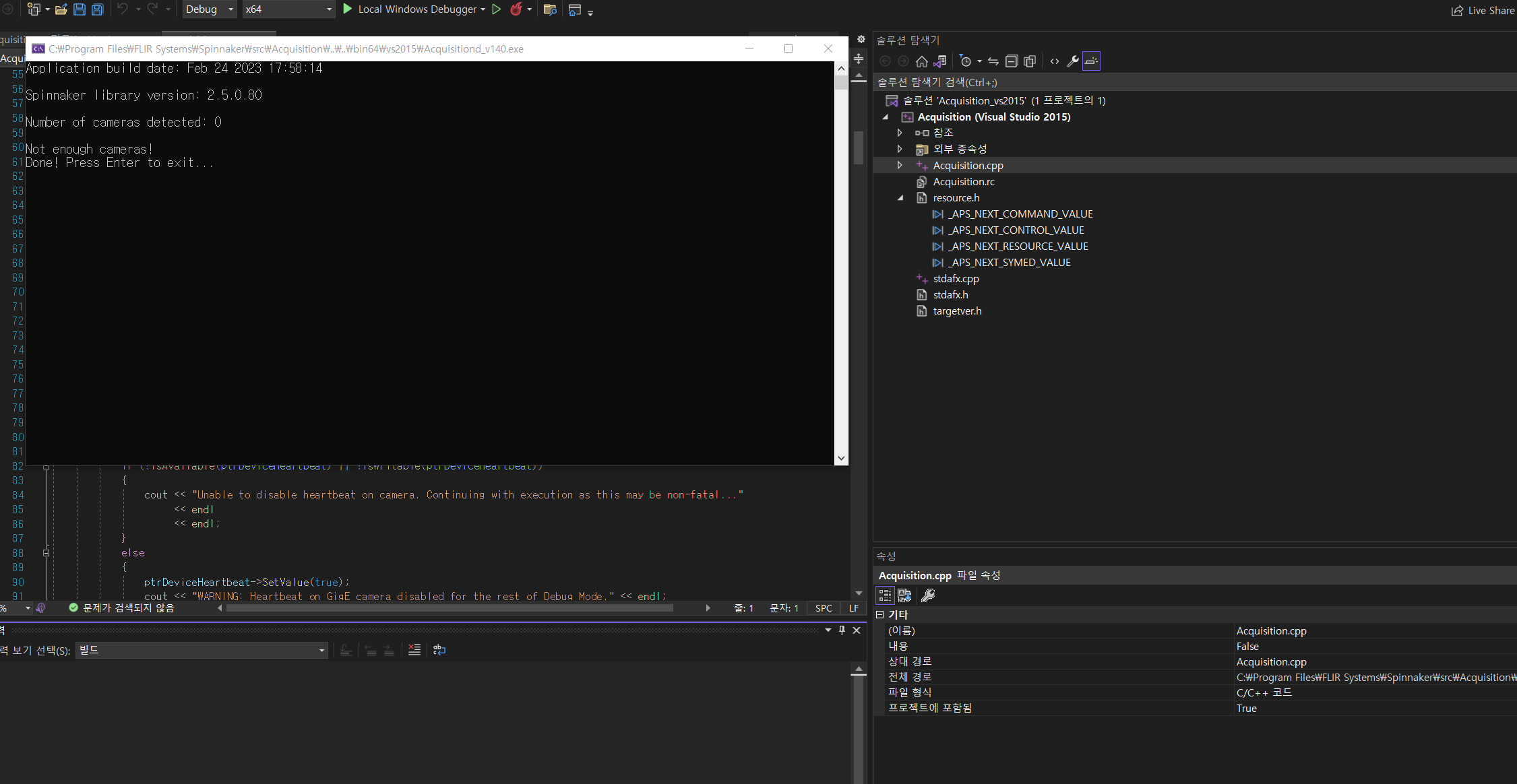Click the Pending Changes Filter clock icon
This screenshot has height=784, width=1517.
coord(965,61)
